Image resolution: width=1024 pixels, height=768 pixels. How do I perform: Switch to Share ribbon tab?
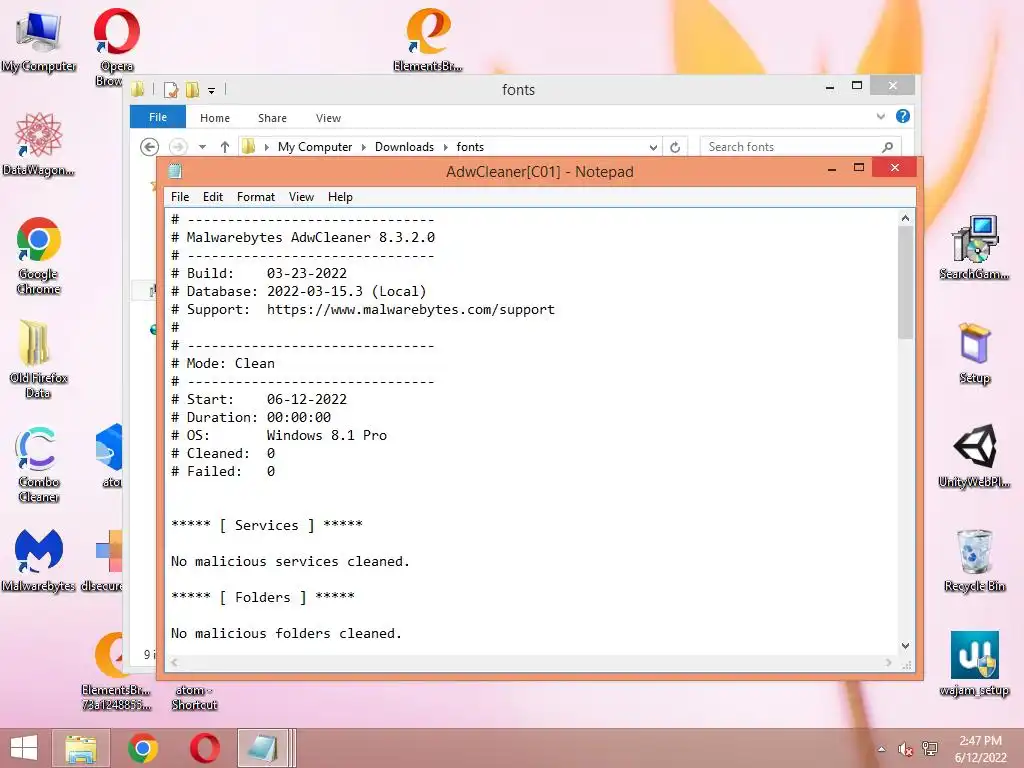272,118
